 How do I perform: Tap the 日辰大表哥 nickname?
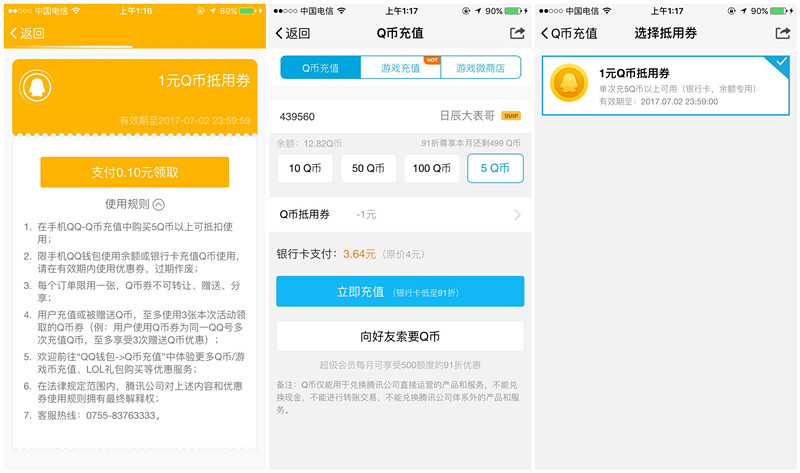point(467,116)
